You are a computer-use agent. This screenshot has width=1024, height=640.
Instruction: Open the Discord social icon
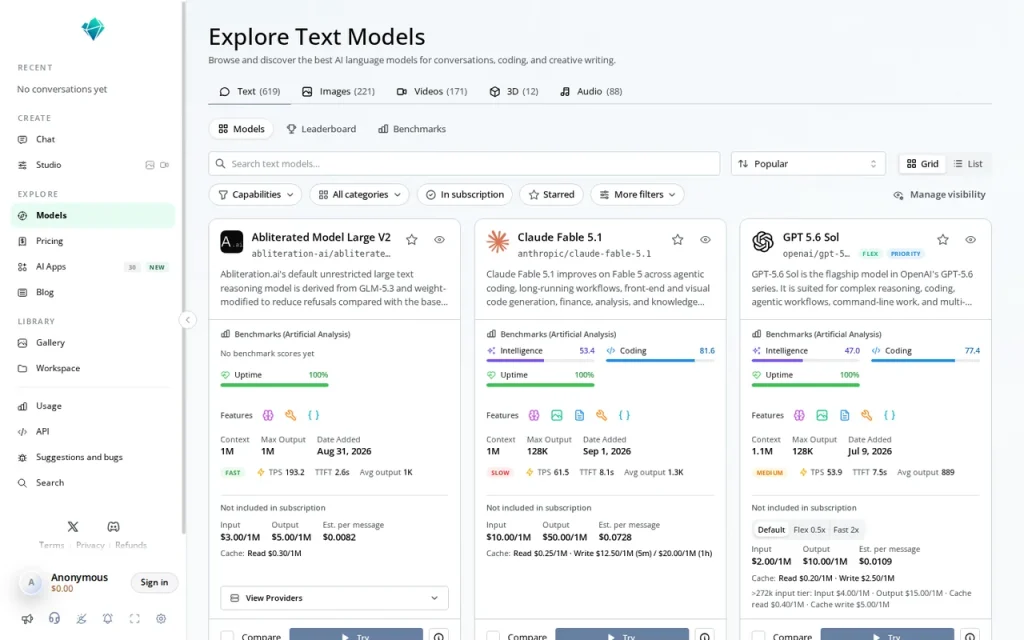(x=113, y=526)
